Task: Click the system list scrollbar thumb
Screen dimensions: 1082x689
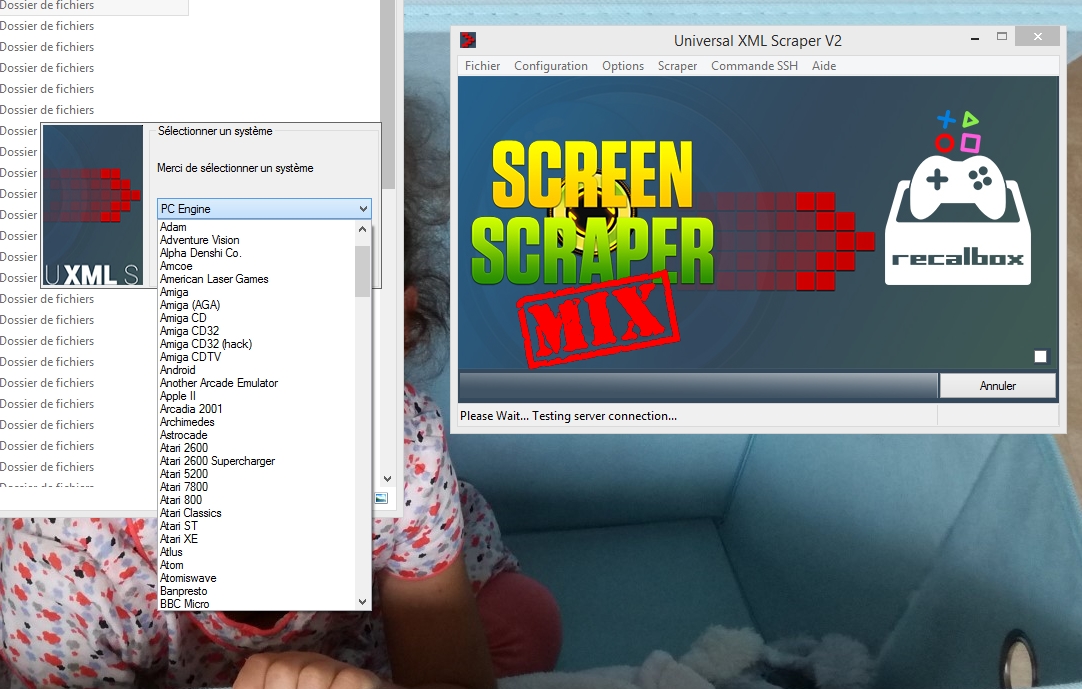Action: [x=362, y=271]
